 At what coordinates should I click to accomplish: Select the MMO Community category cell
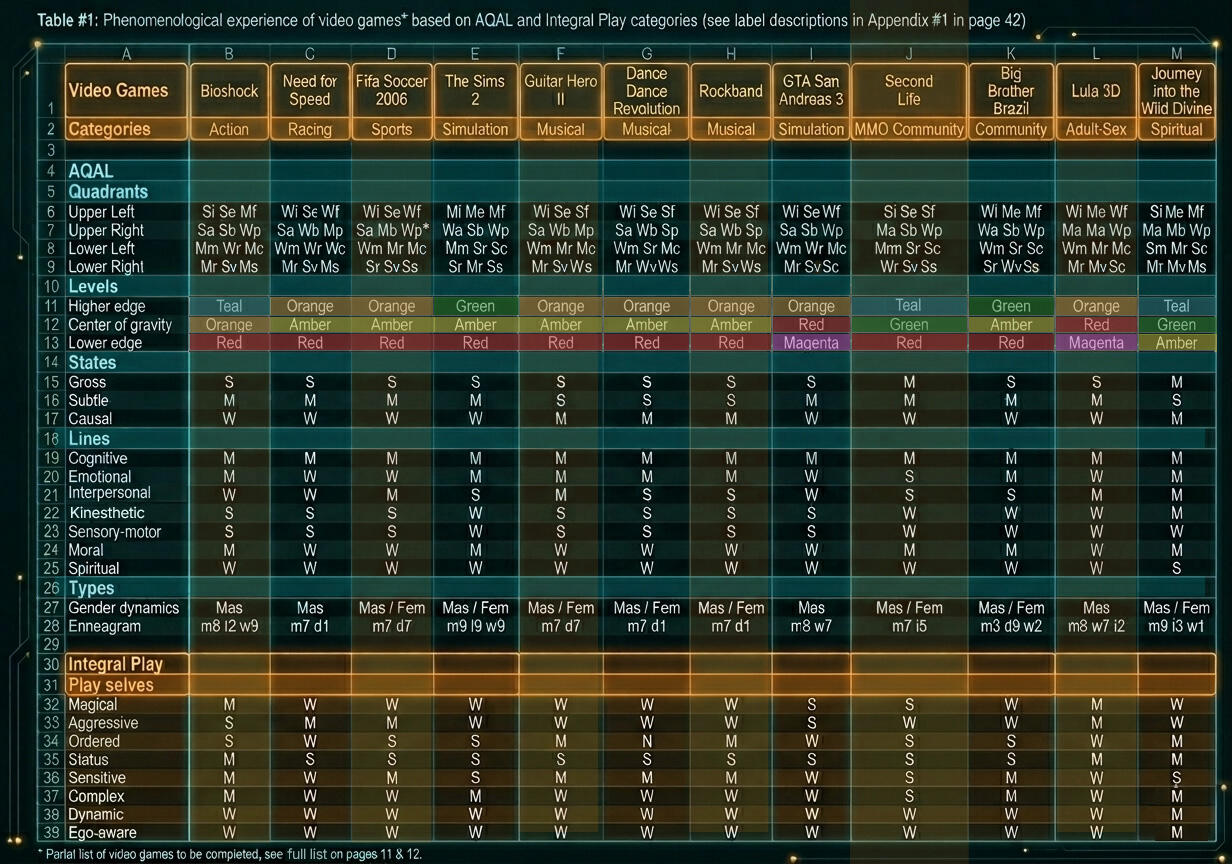909,129
